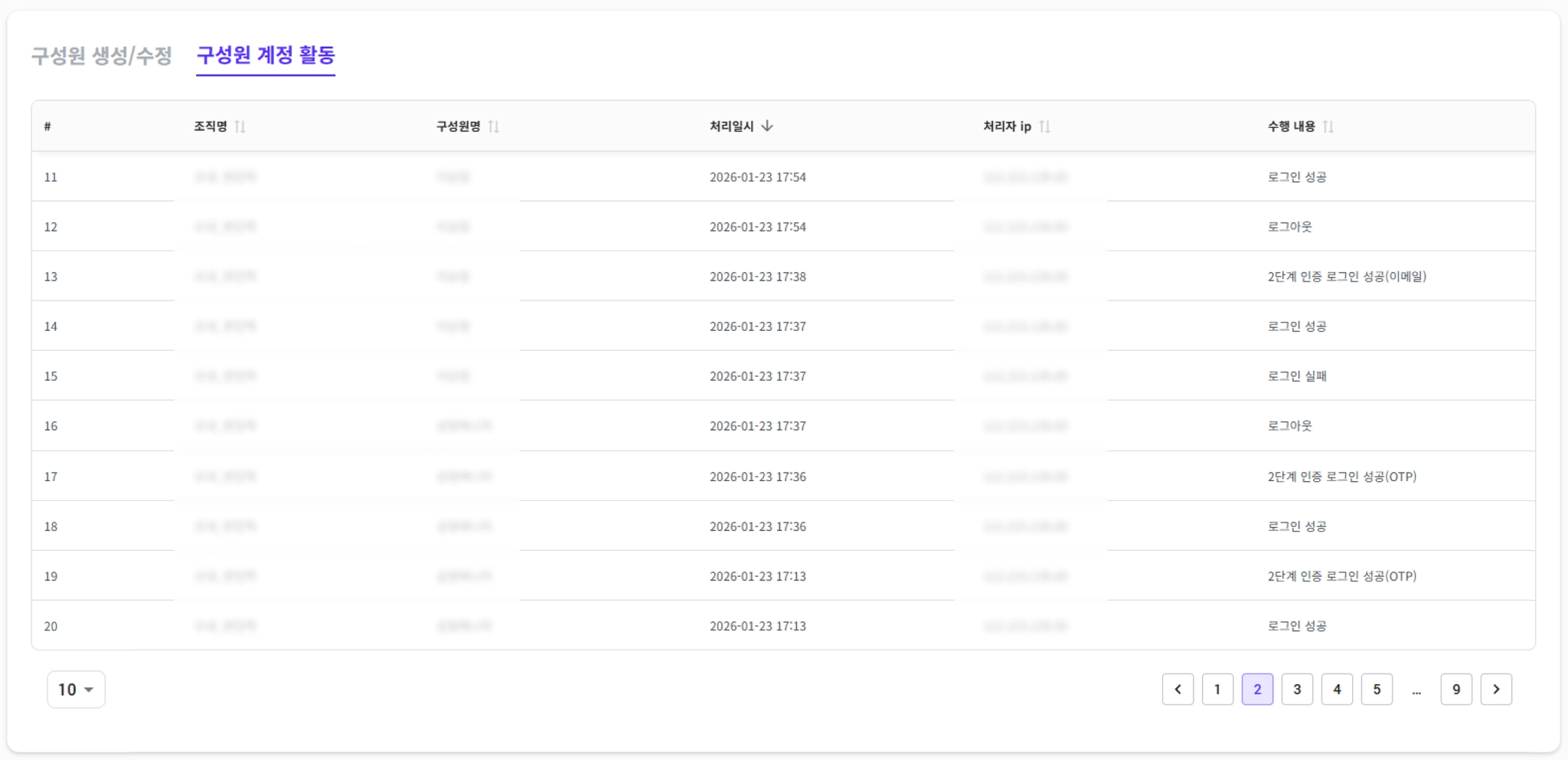The height and width of the screenshot is (760, 1568).
Task: Click timestamp 2026-01-23 17:13 in row 20
Action: pos(758,626)
